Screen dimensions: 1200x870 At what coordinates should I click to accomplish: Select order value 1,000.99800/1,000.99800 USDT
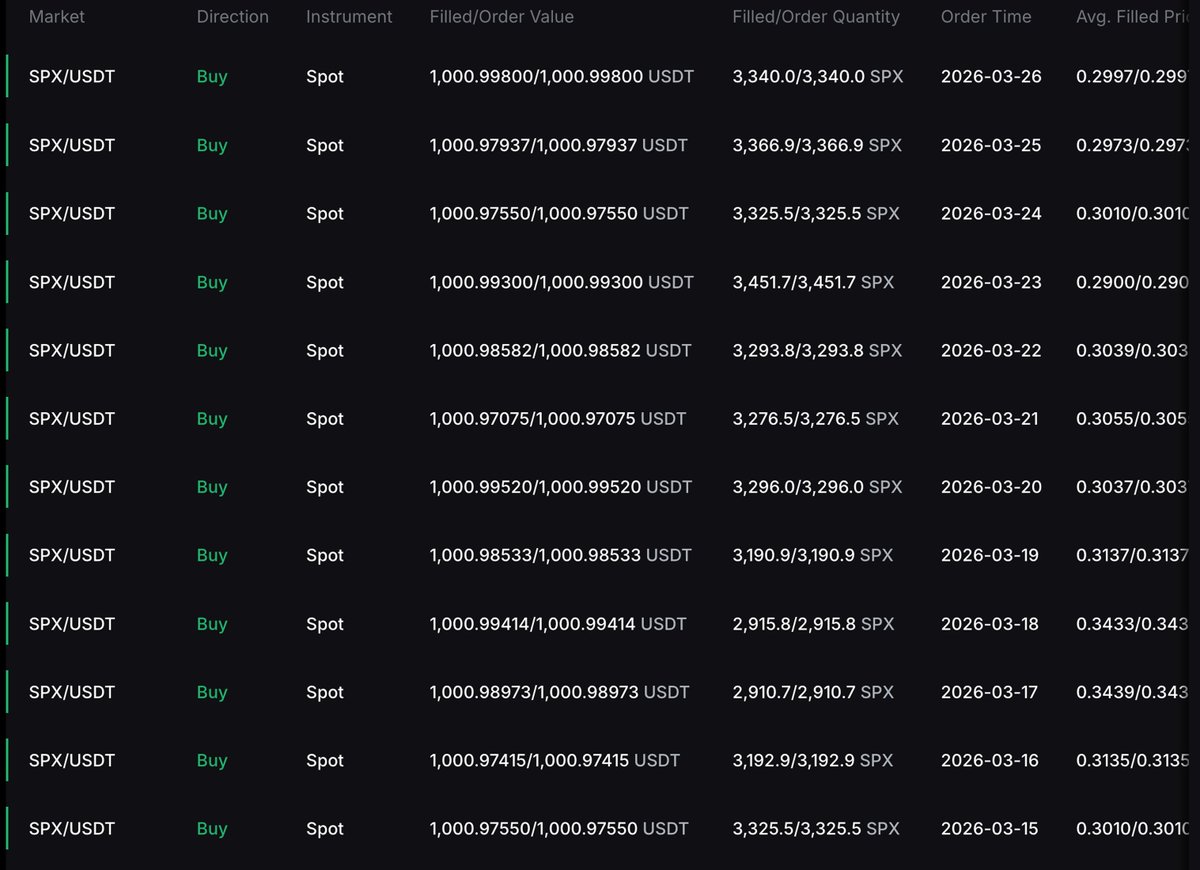pyautogui.click(x=562, y=76)
